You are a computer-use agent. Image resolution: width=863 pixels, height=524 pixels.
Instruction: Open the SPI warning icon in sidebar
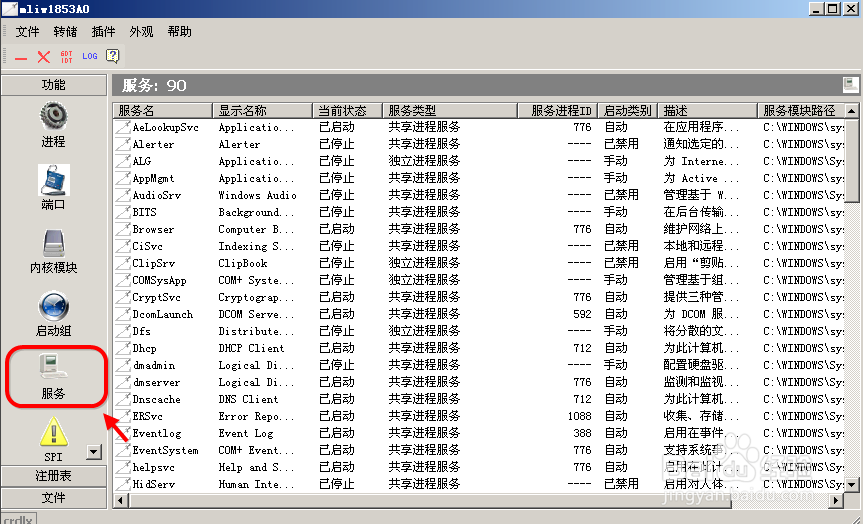(x=53, y=432)
